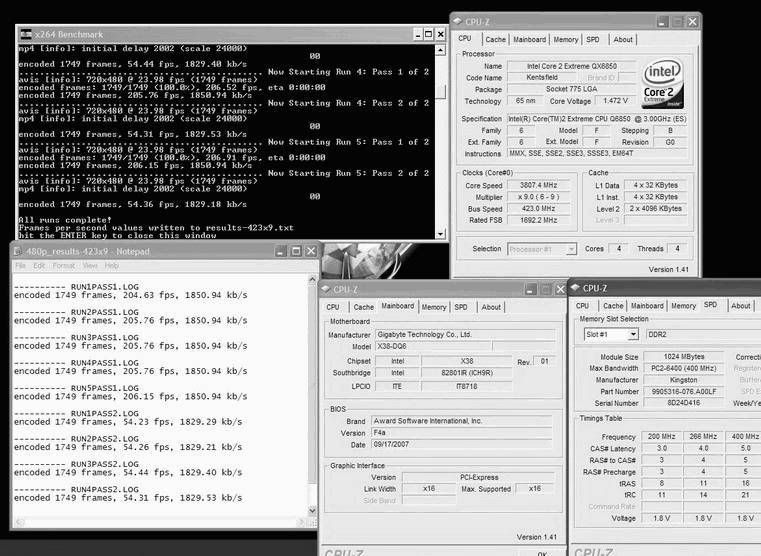Open the Format menu in Notepad
This screenshot has height=556, width=761.
pyautogui.click(x=64, y=265)
